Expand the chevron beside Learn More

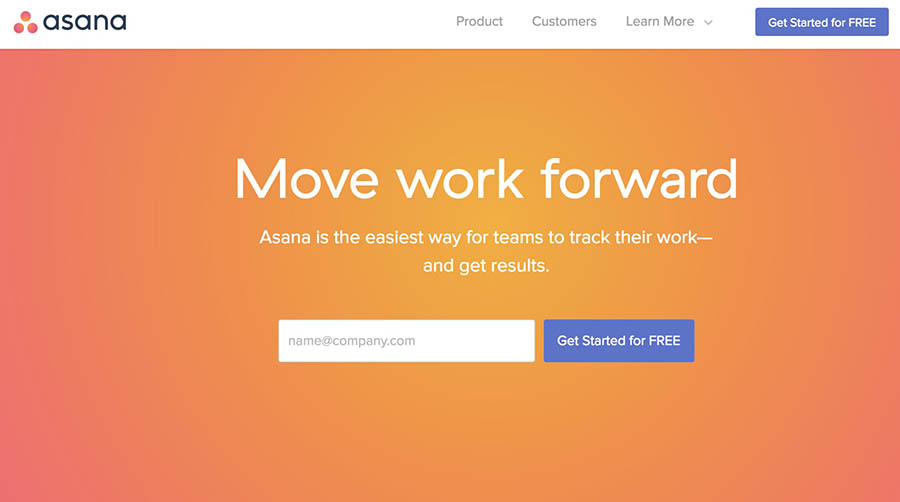(708, 23)
